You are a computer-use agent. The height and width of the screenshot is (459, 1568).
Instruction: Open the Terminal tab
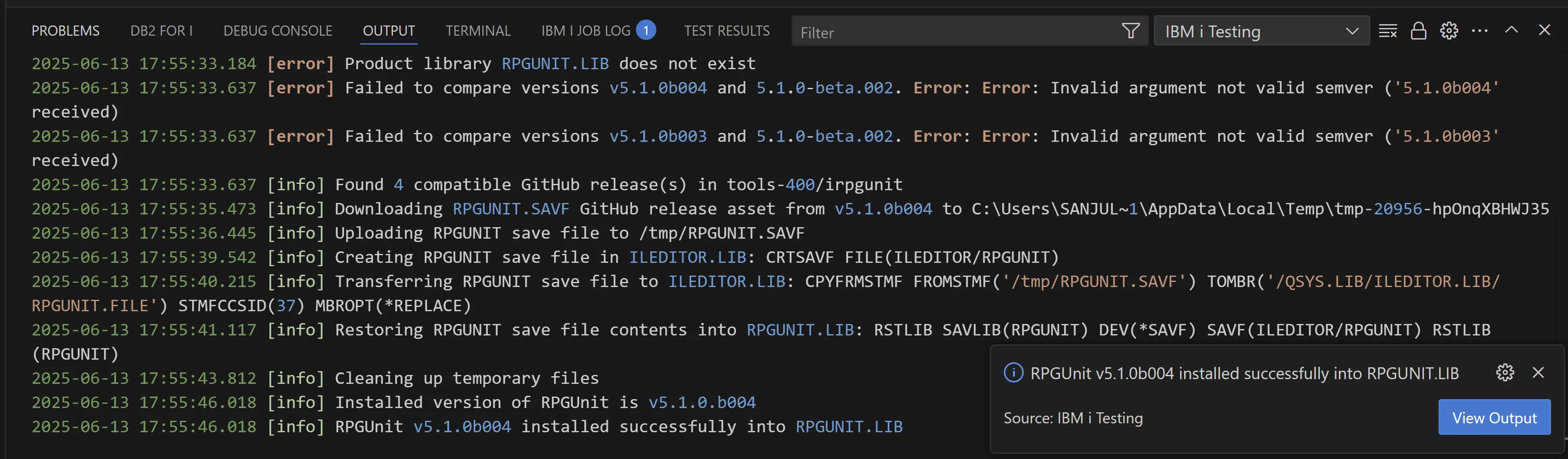tap(478, 31)
